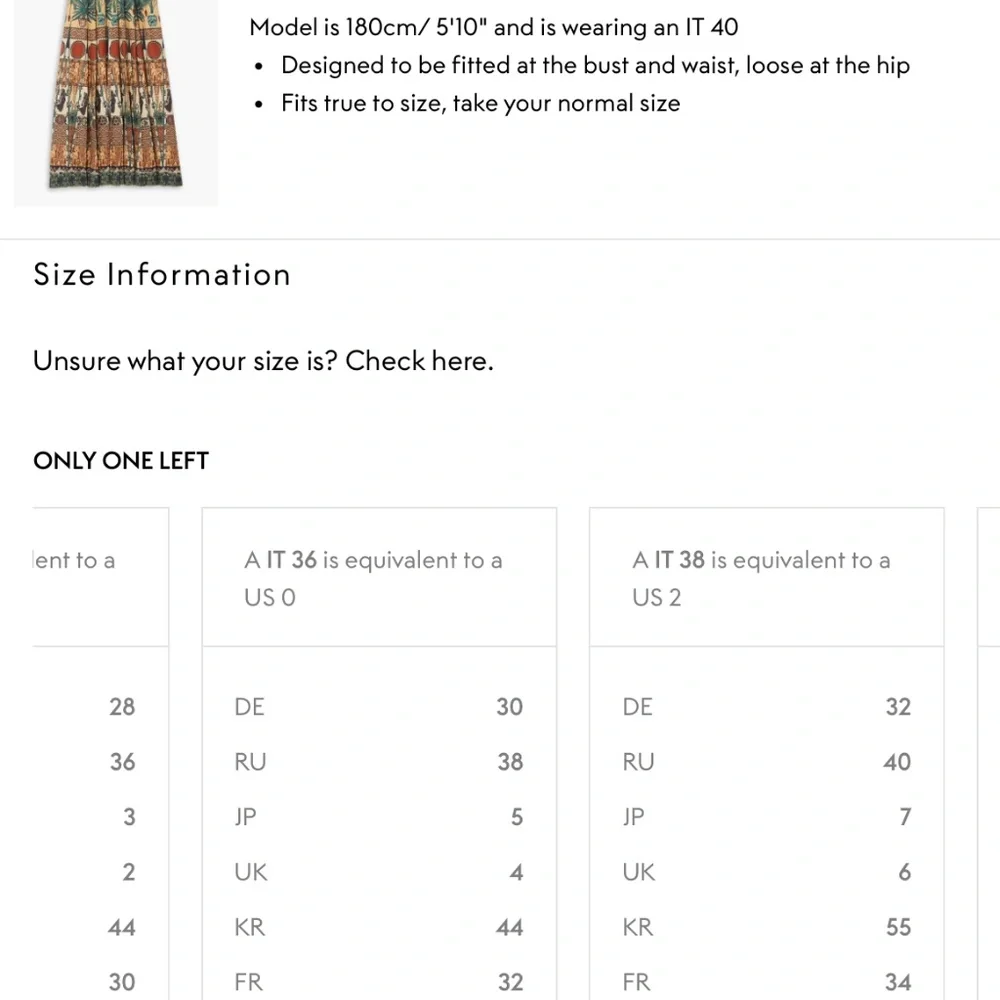
Task: Click the DE 32 row in IT 38 card
Action: [x=766, y=707]
